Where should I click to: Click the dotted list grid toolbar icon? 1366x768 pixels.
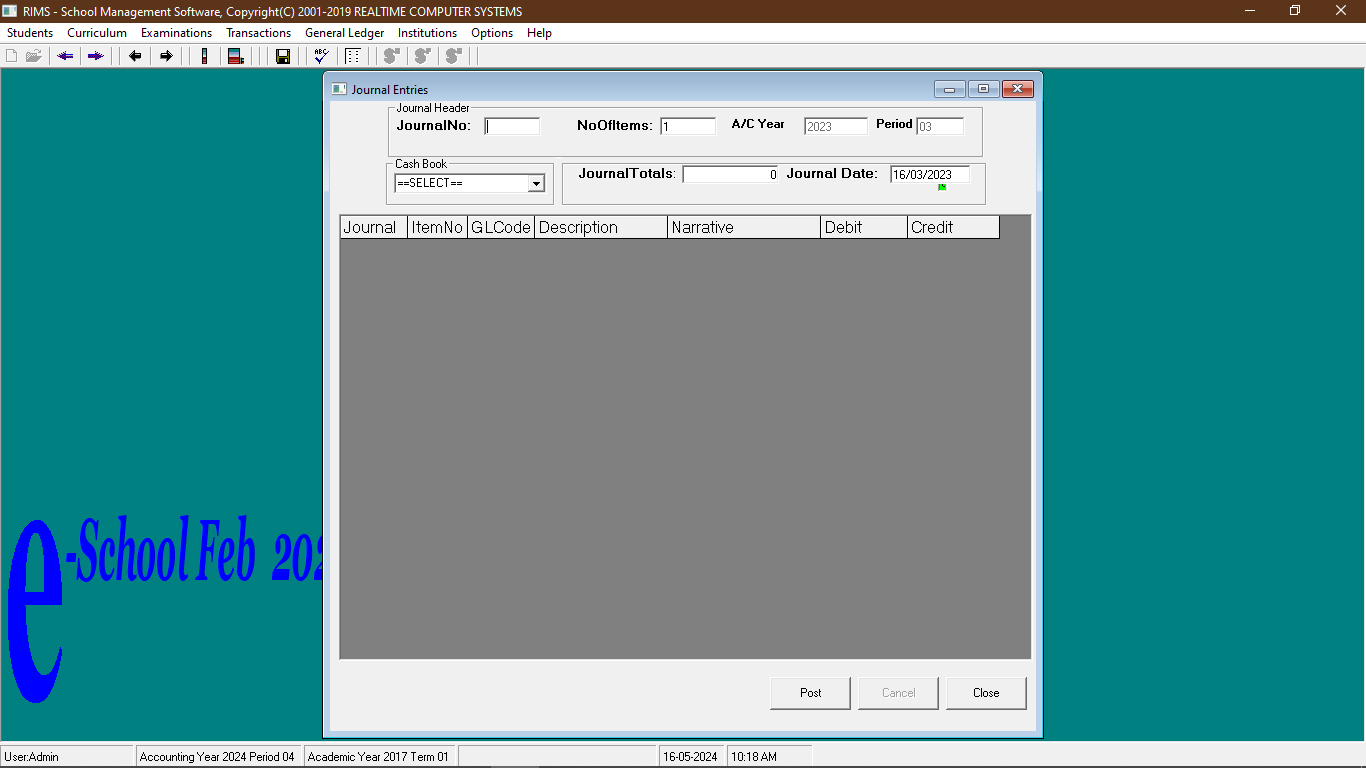coord(353,56)
